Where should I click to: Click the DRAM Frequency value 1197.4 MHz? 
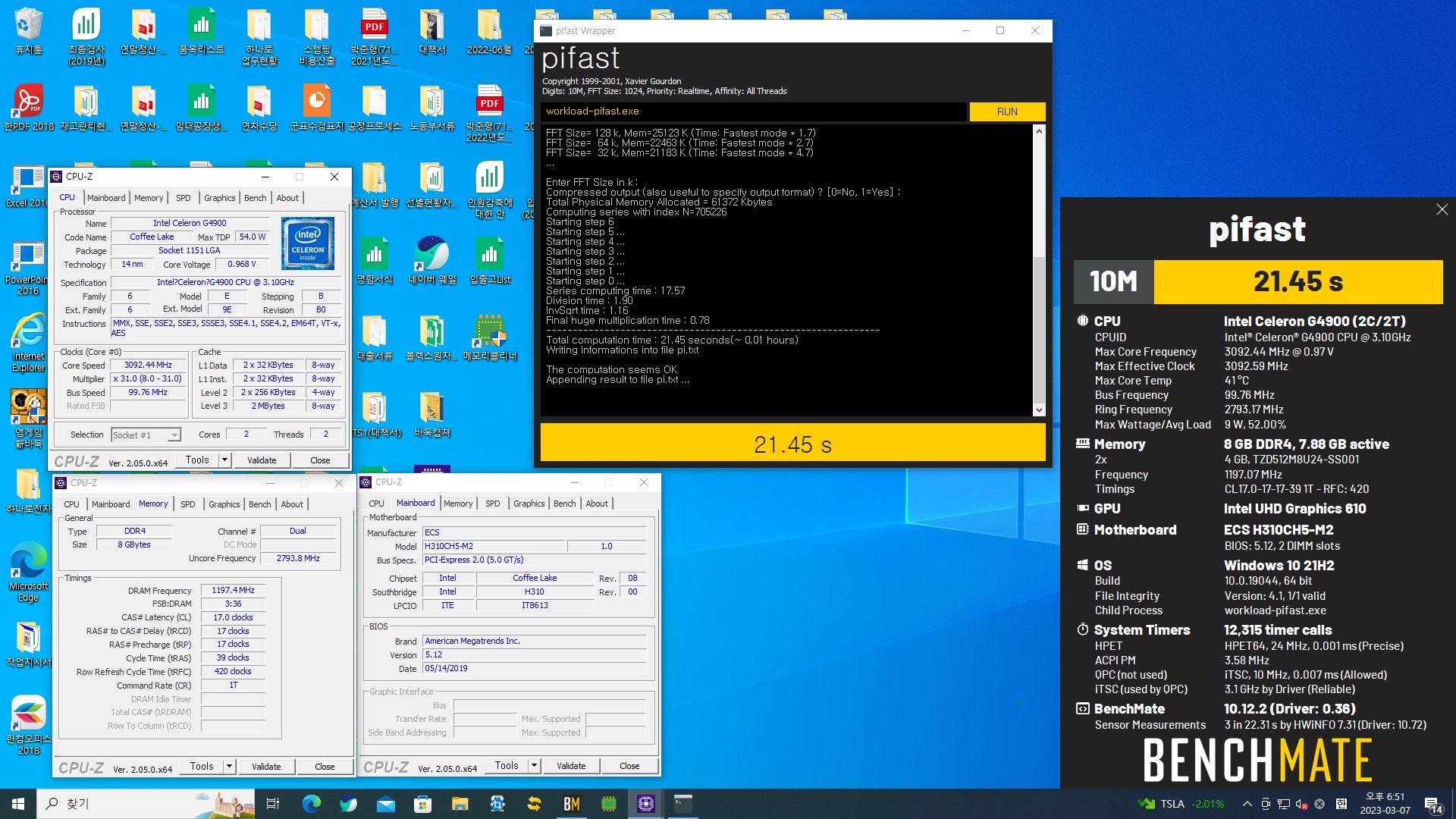pos(233,590)
